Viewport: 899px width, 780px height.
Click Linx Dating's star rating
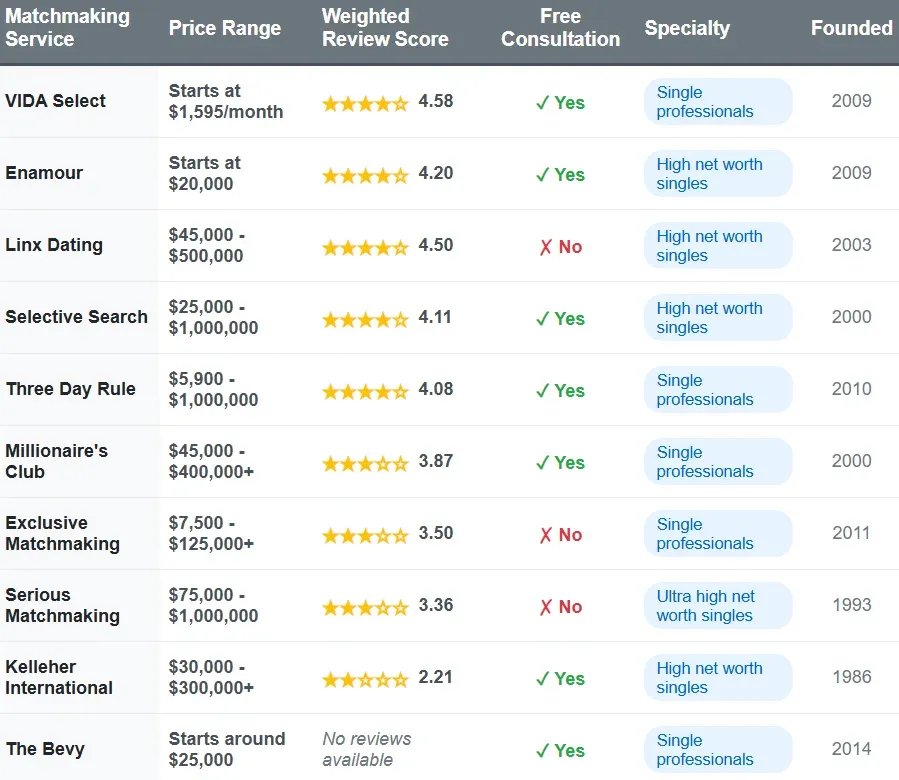[x=365, y=246]
